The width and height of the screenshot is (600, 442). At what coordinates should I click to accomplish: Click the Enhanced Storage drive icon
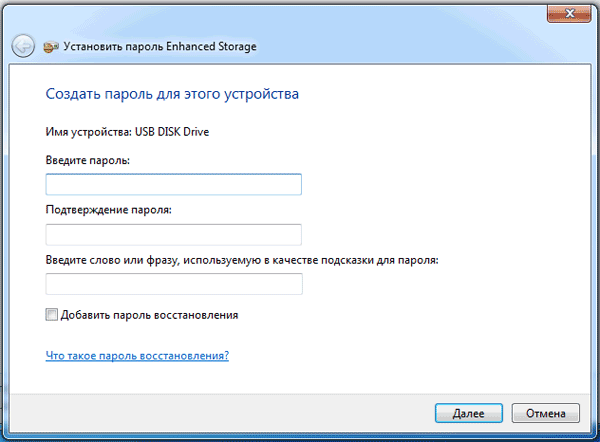click(51, 47)
